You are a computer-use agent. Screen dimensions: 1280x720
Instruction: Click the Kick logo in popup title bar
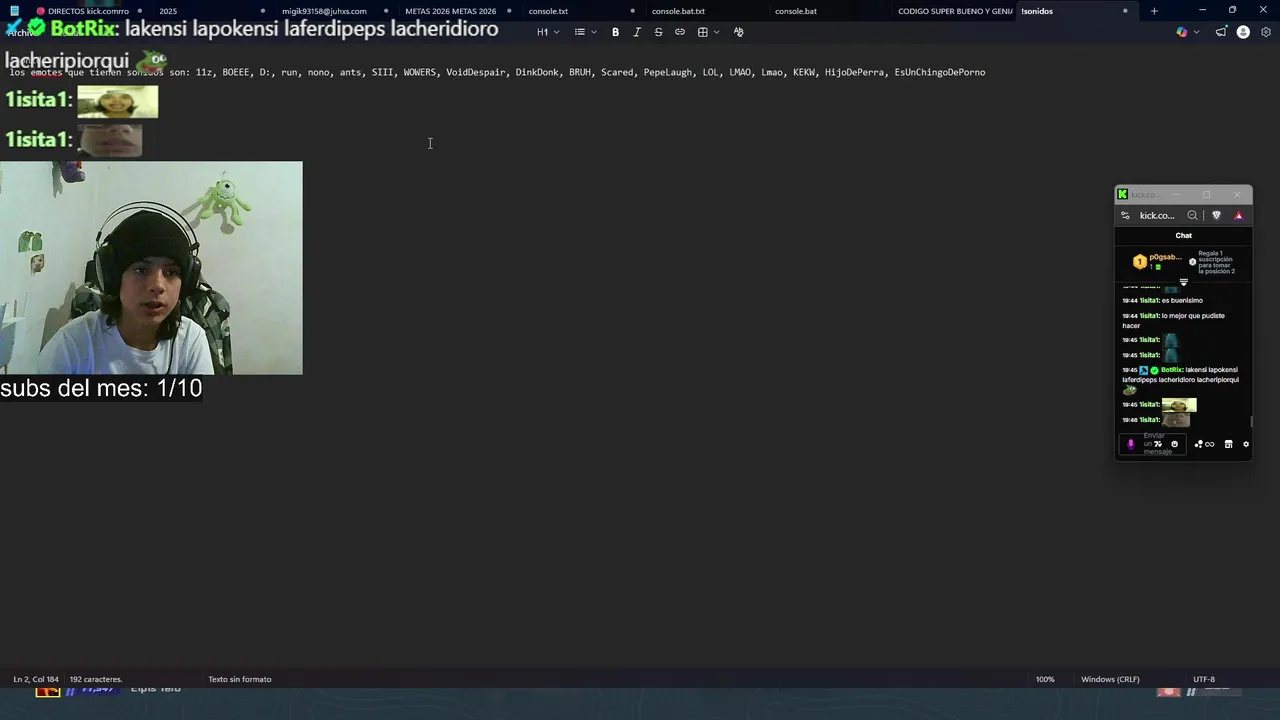(x=1122, y=194)
